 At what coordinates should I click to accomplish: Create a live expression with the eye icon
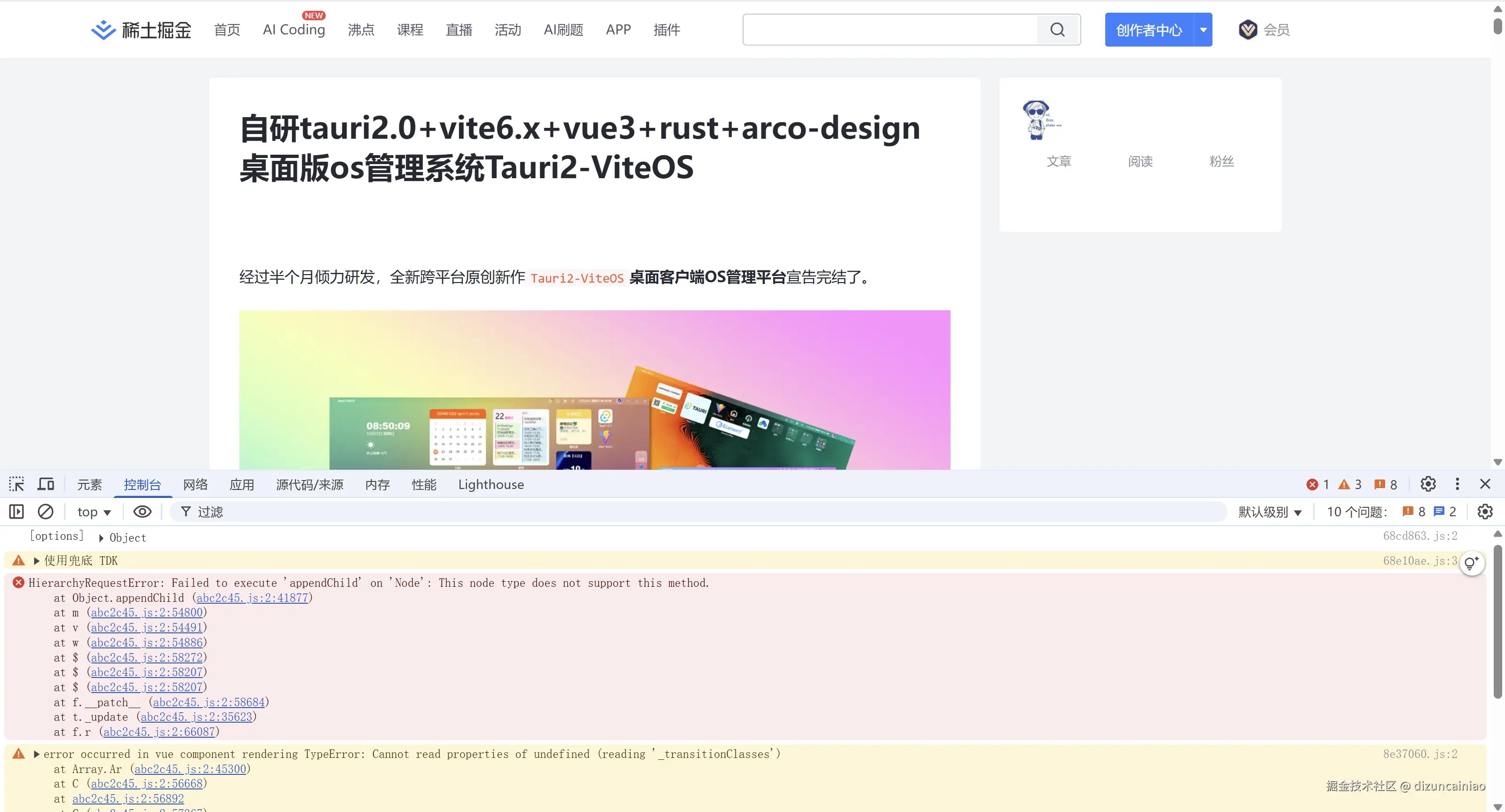[x=142, y=511]
